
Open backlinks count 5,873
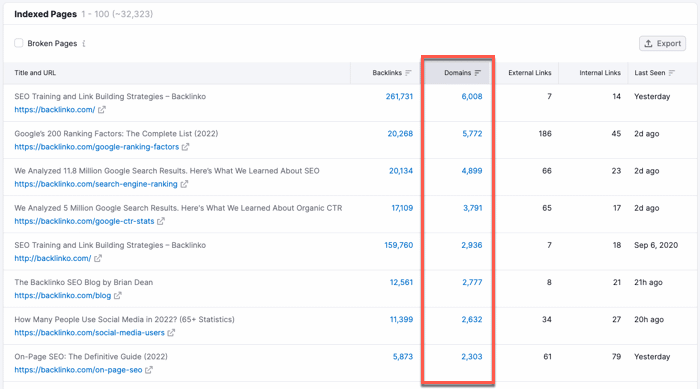click(403, 356)
